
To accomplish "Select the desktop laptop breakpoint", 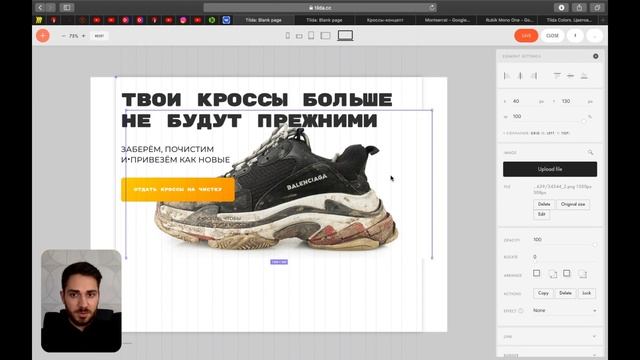I will (345, 36).
